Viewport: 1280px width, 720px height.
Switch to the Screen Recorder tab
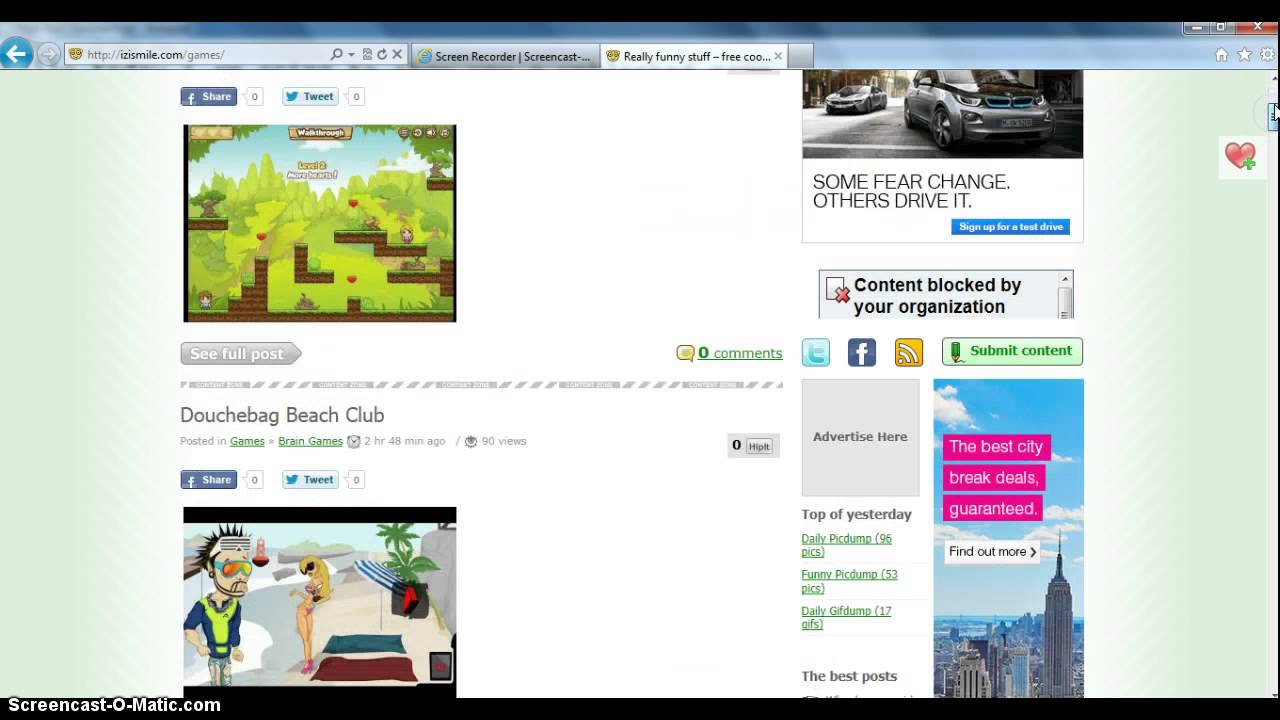[x=504, y=56]
